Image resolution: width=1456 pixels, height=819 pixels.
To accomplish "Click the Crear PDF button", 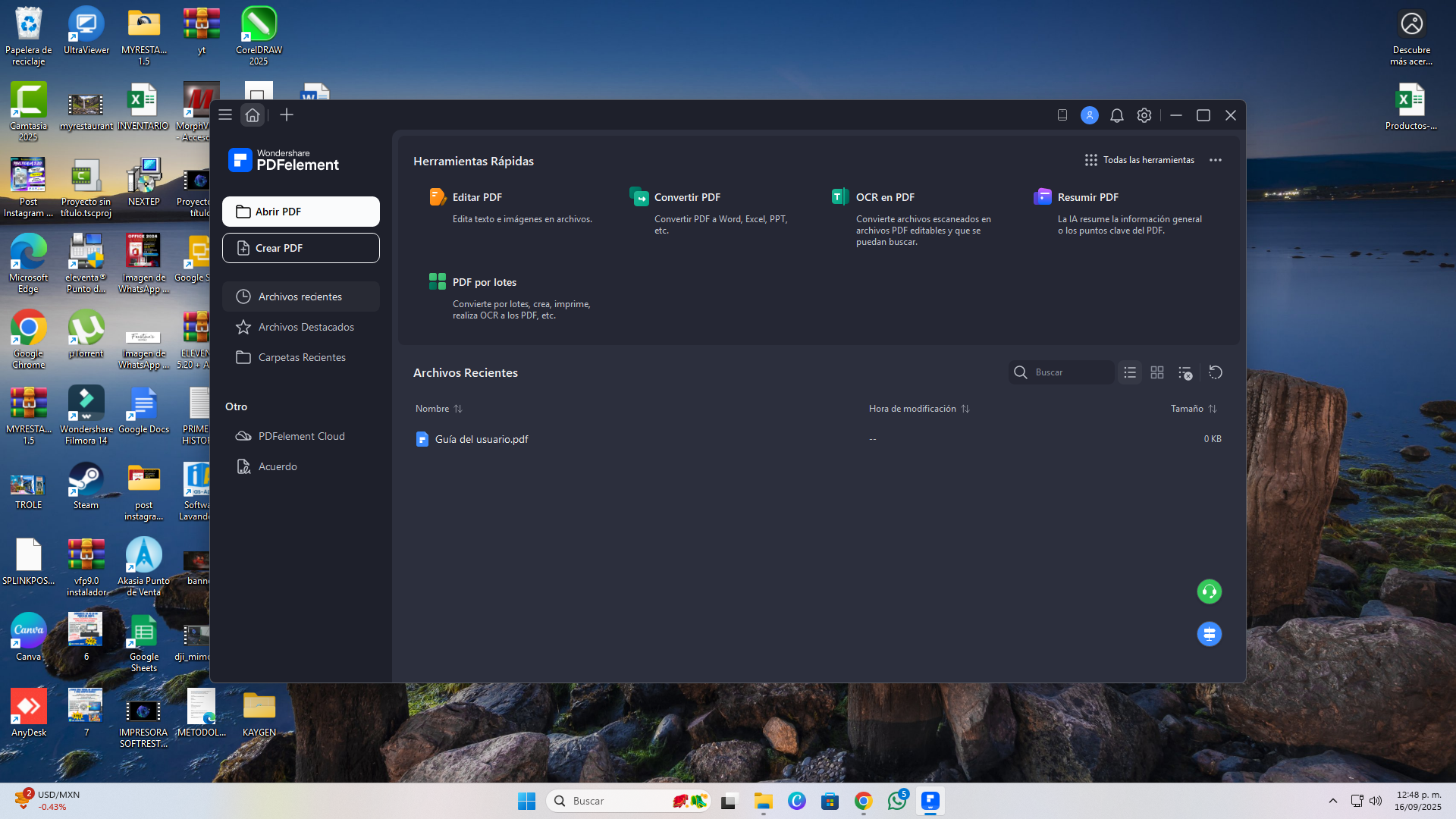I will pyautogui.click(x=300, y=248).
